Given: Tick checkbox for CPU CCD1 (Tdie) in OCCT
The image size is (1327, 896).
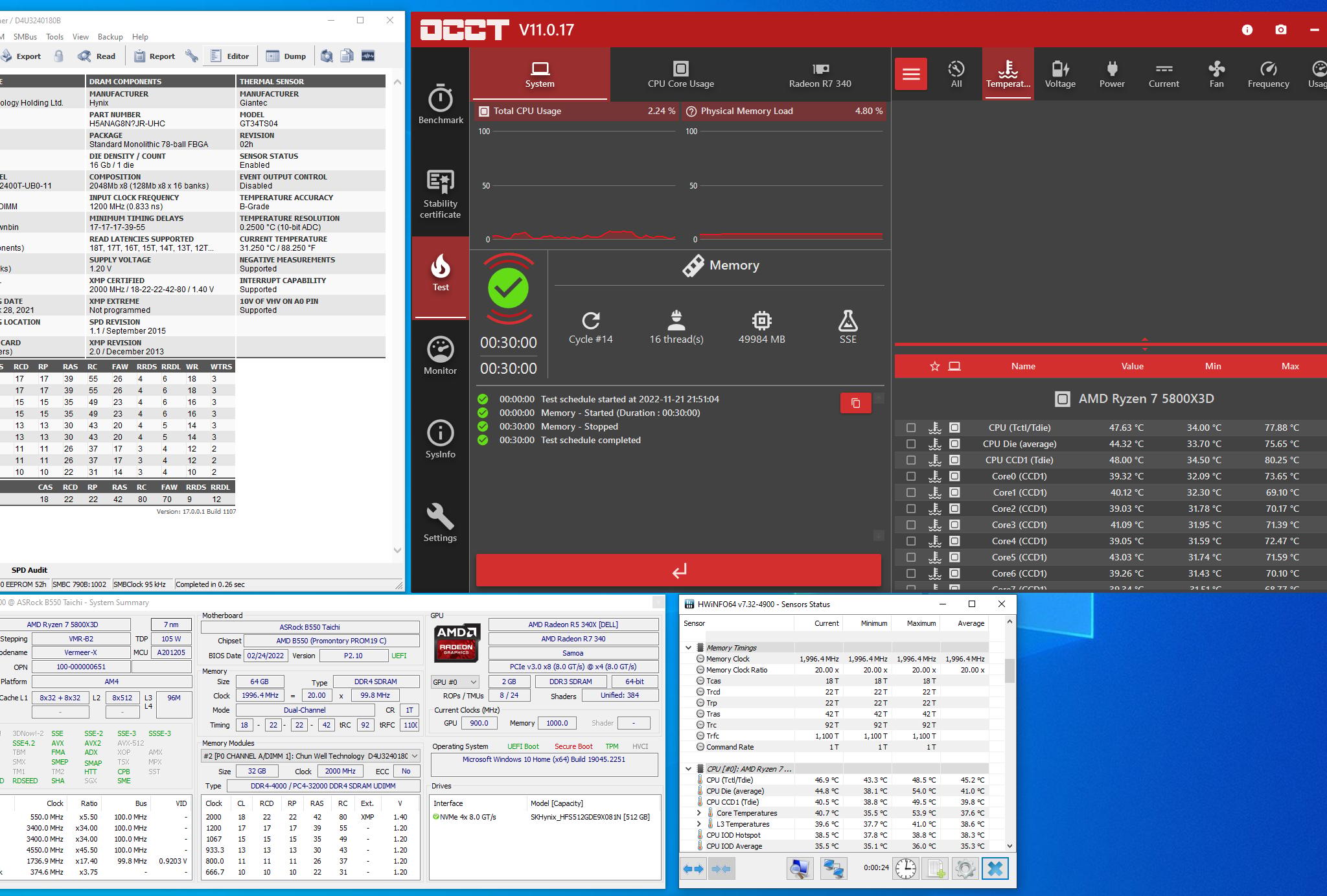Looking at the screenshot, I should tap(911, 460).
